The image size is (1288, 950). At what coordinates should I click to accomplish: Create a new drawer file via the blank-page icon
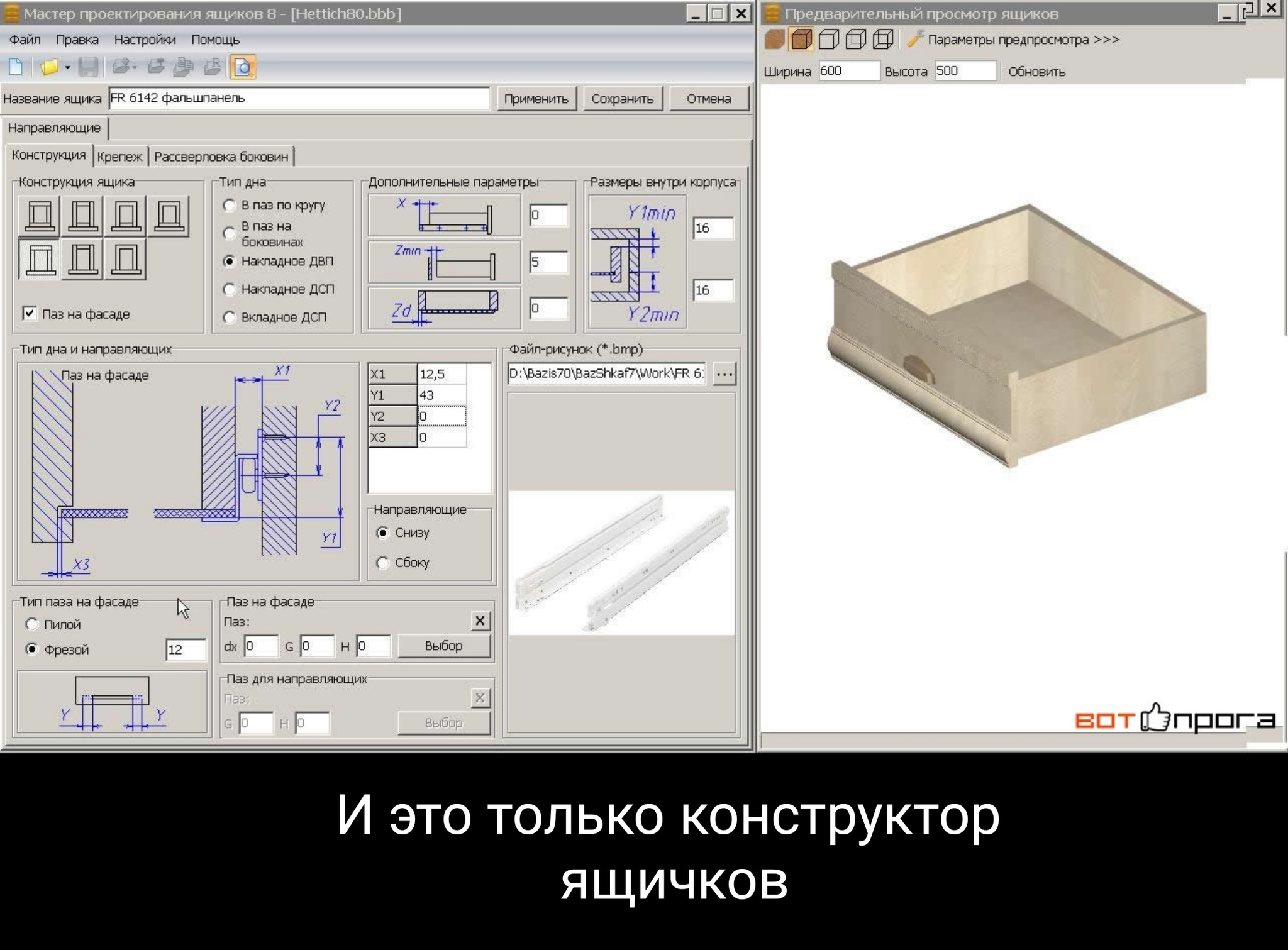click(16, 67)
